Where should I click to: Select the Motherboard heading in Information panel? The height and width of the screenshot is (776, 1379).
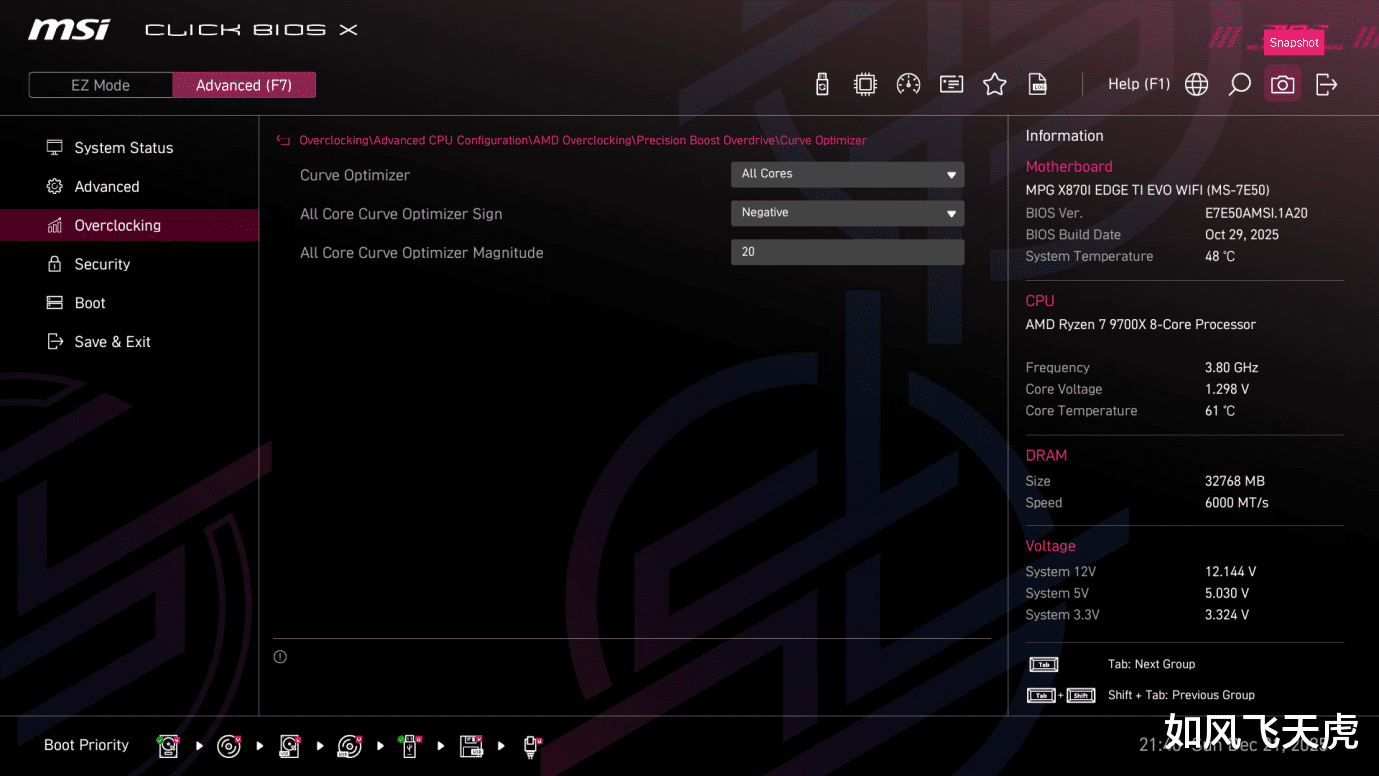[1069, 167]
